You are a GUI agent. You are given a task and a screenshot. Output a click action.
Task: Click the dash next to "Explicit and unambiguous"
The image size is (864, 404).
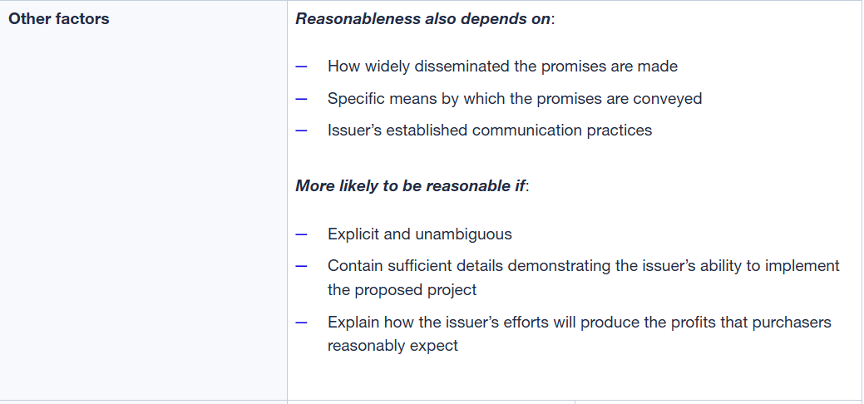(302, 234)
